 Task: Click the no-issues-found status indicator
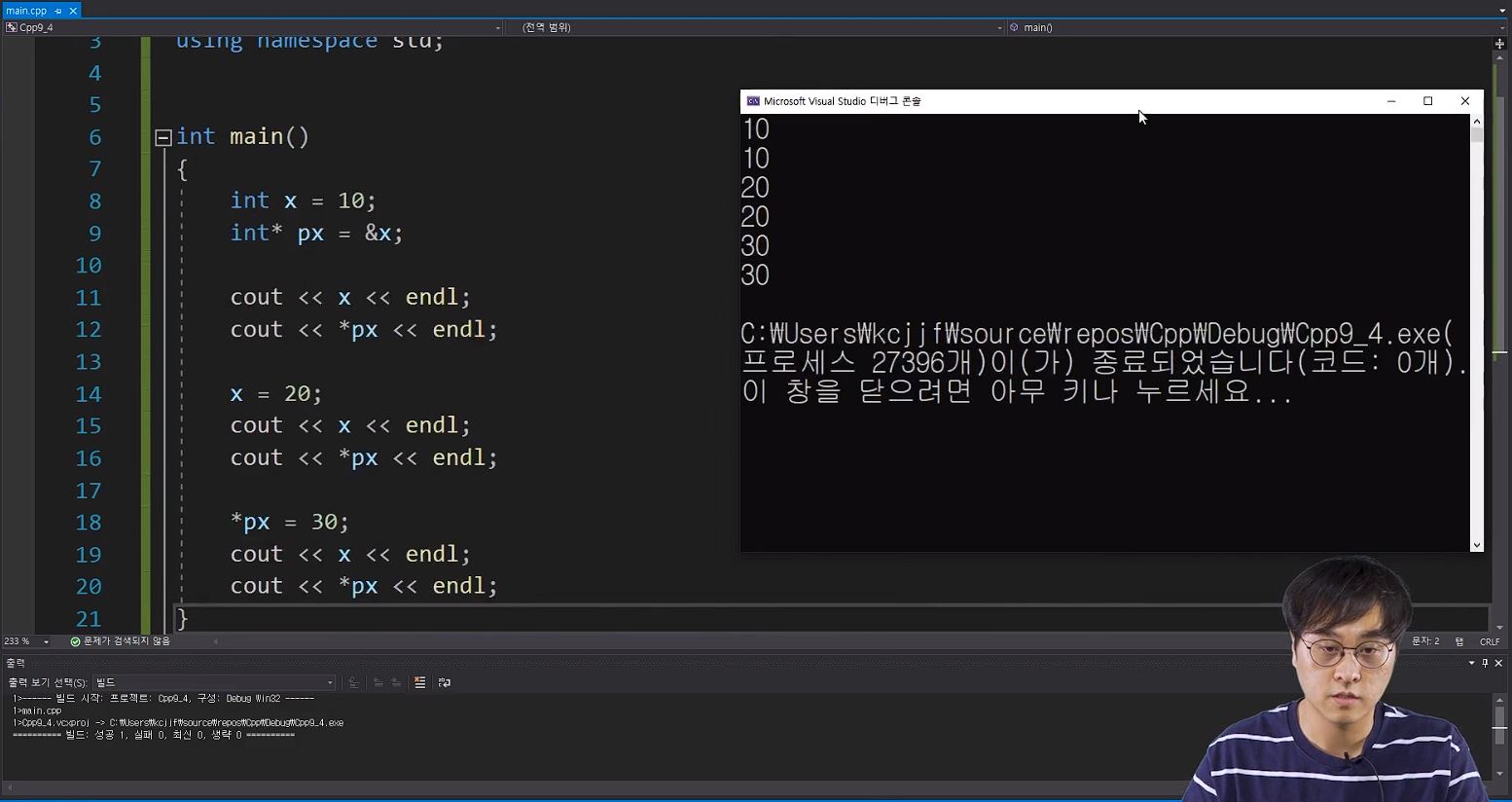tap(121, 641)
